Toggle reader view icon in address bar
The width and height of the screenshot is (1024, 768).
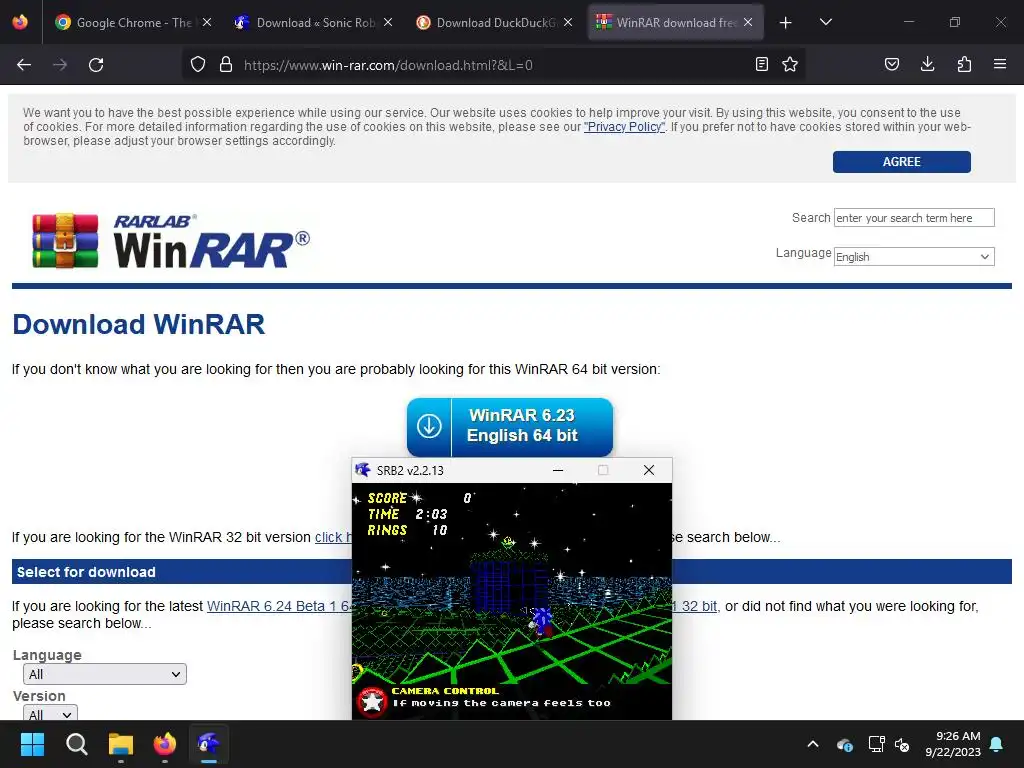tap(761, 64)
